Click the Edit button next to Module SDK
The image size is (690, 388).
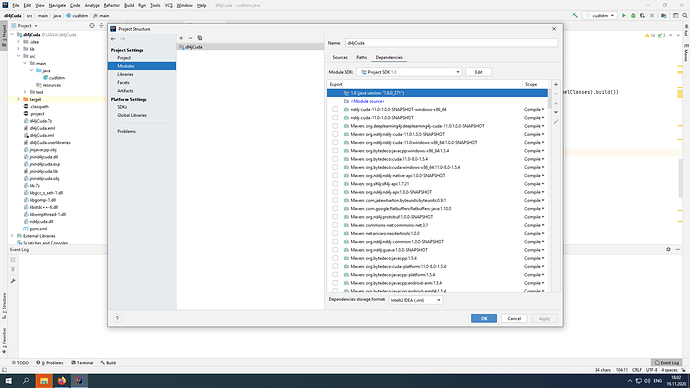click(x=478, y=72)
